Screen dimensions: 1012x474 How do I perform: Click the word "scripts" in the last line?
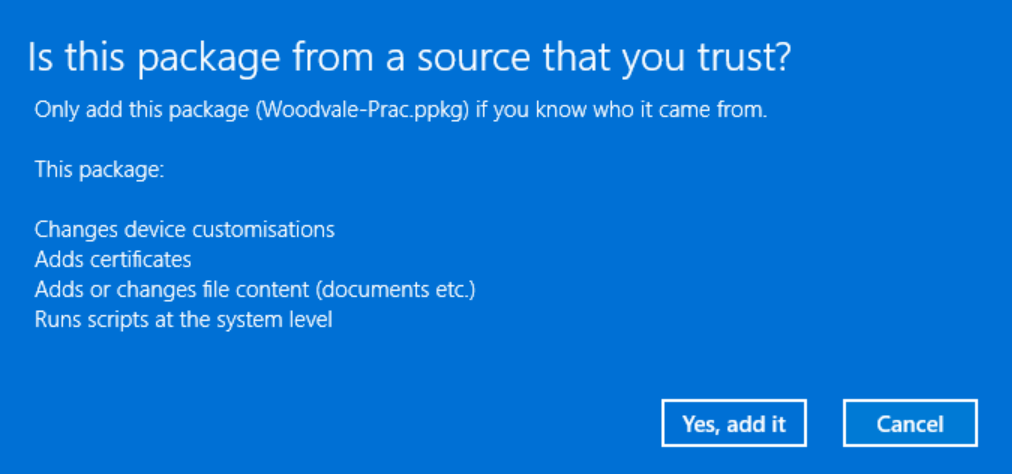[x=106, y=320]
